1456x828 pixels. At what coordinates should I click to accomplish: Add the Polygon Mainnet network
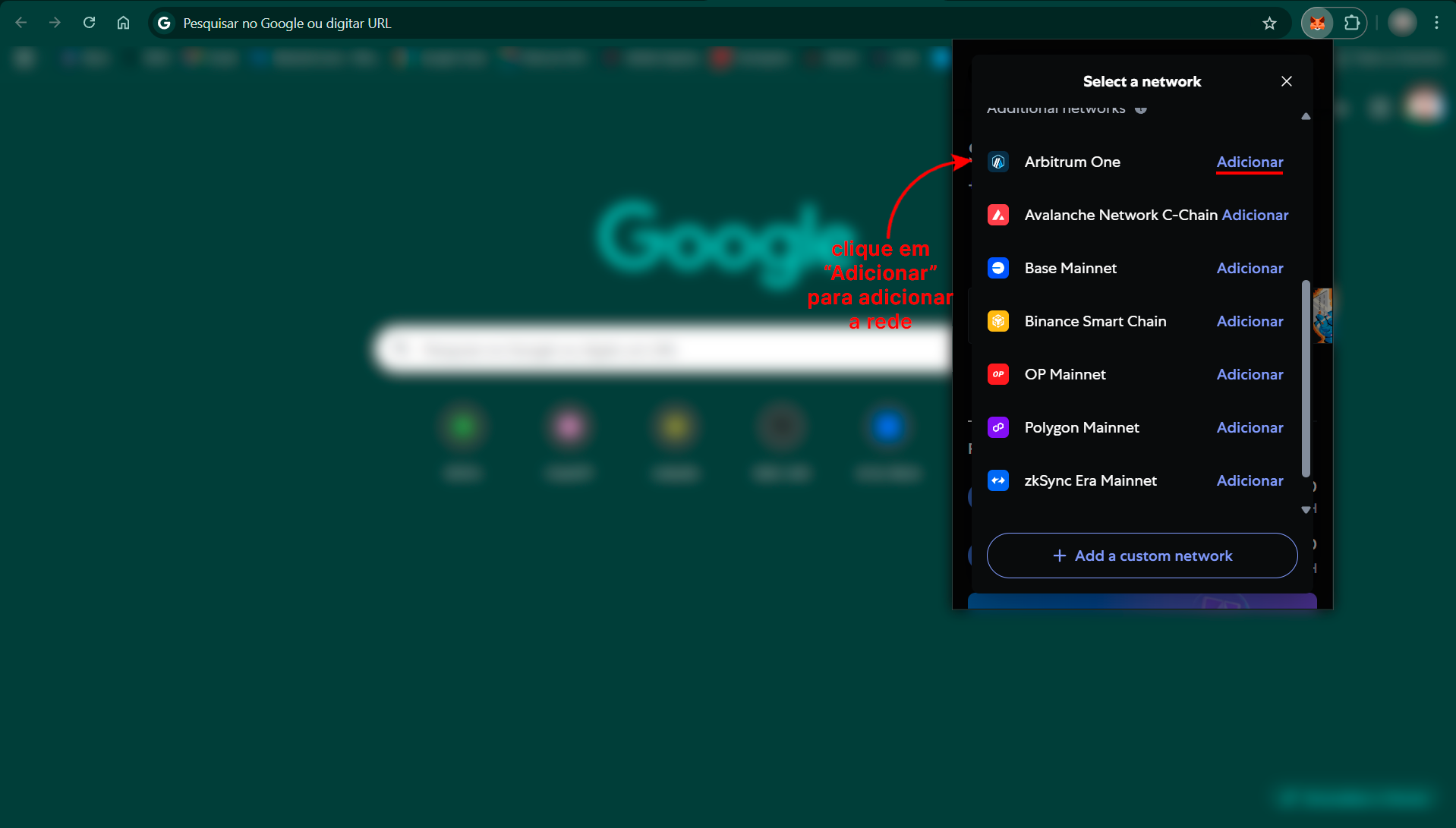[1250, 427]
